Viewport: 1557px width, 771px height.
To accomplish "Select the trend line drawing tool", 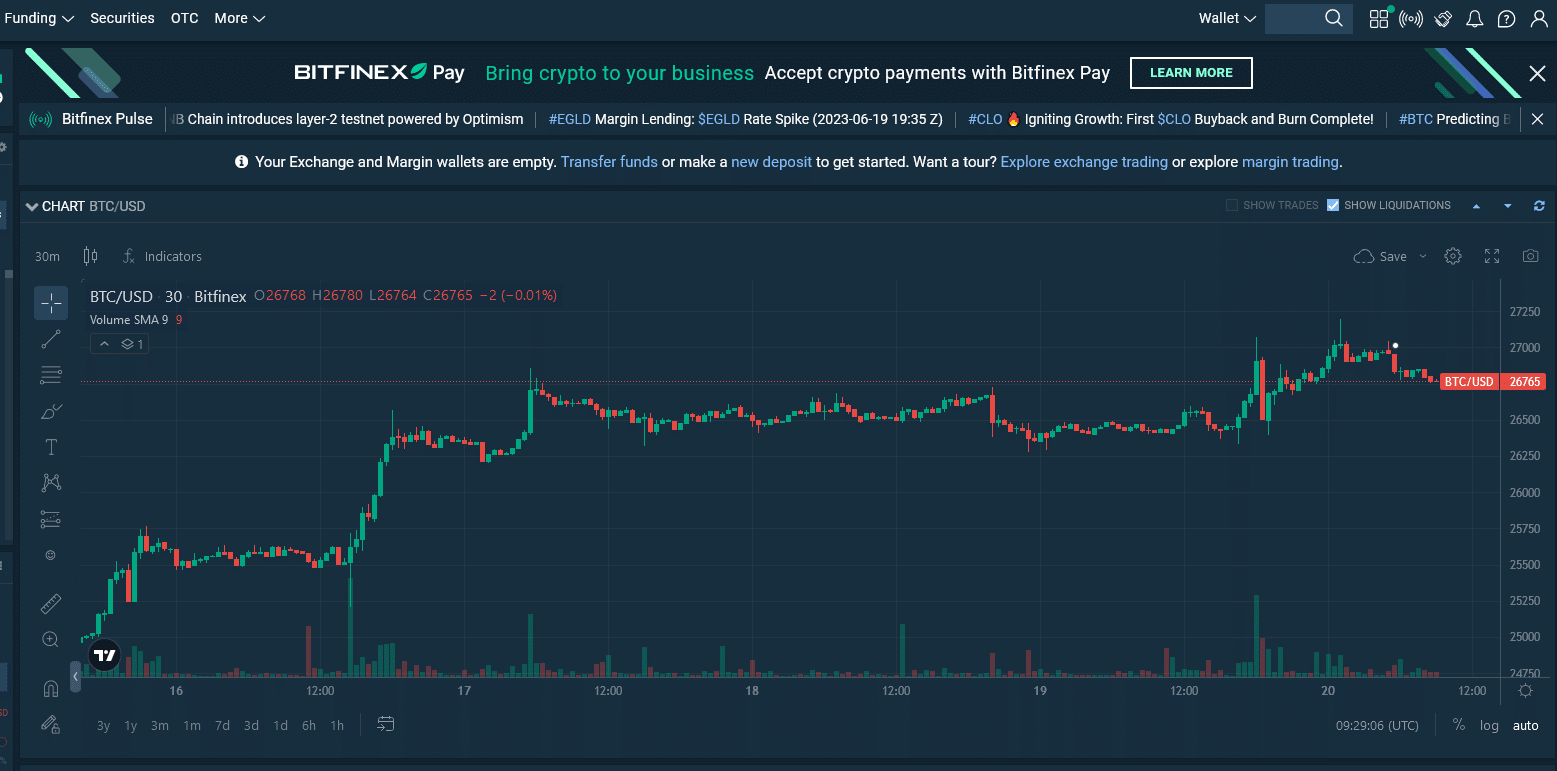I will [x=51, y=340].
